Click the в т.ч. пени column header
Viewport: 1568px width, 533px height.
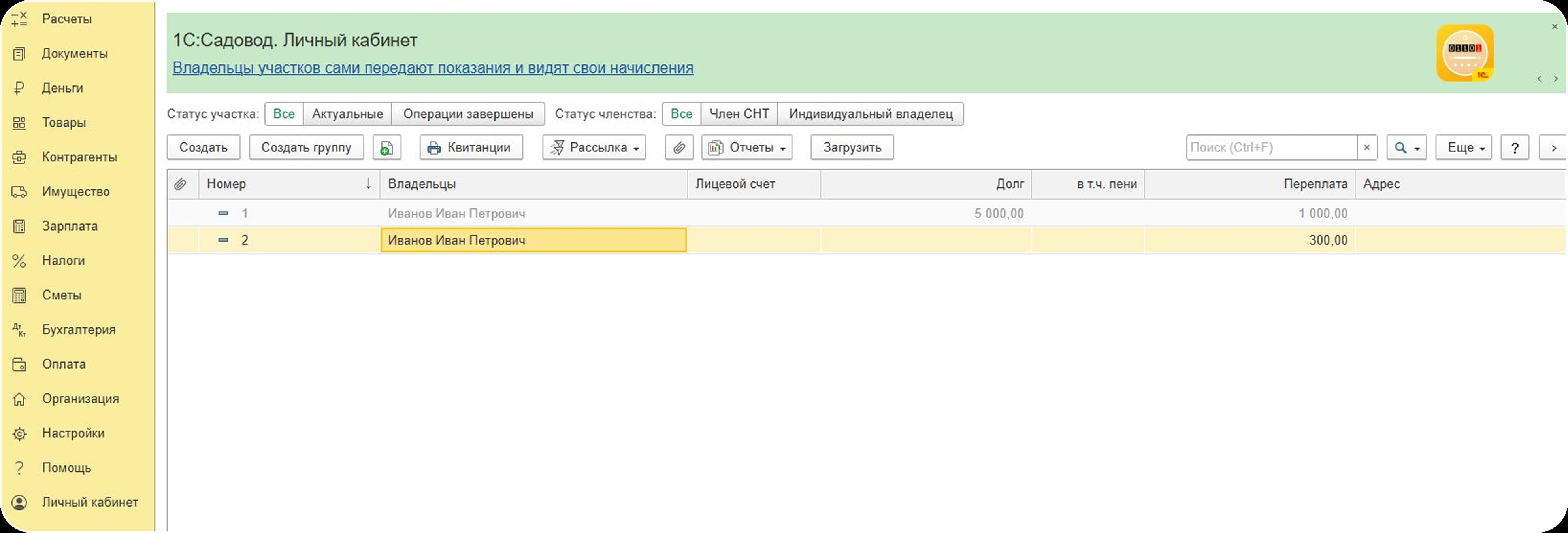[x=1088, y=184]
